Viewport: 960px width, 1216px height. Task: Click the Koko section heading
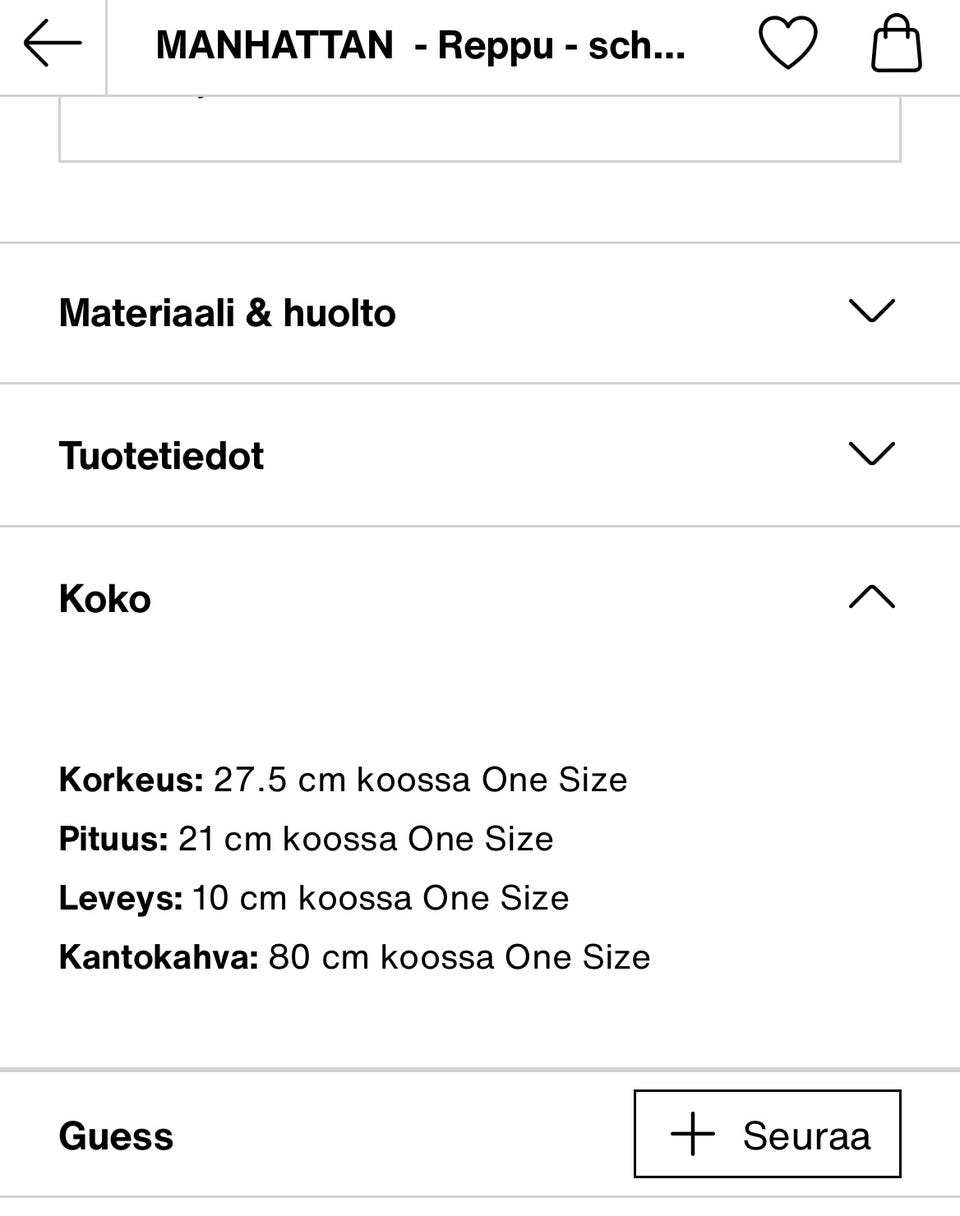(105, 599)
